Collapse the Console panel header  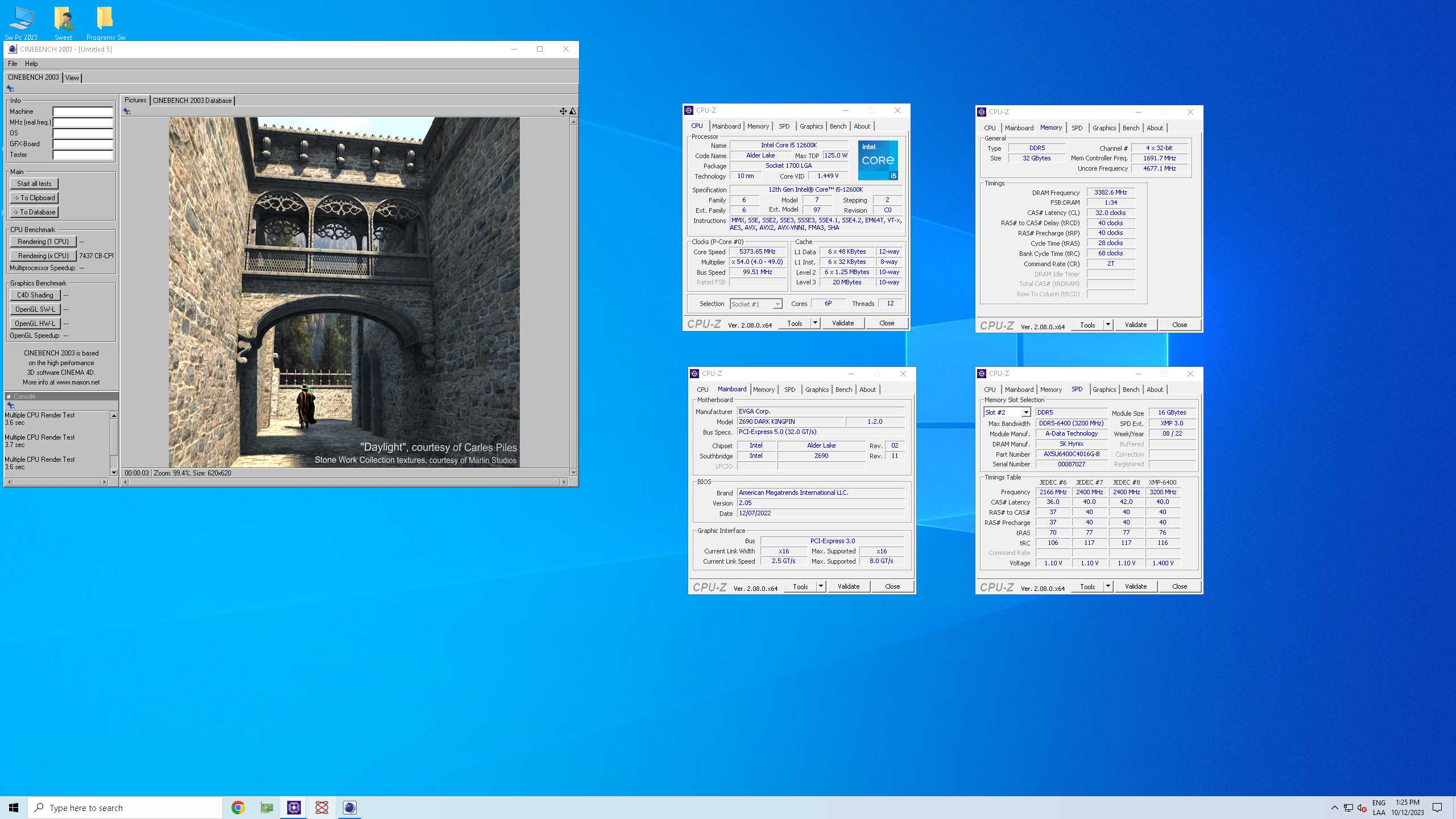9,396
